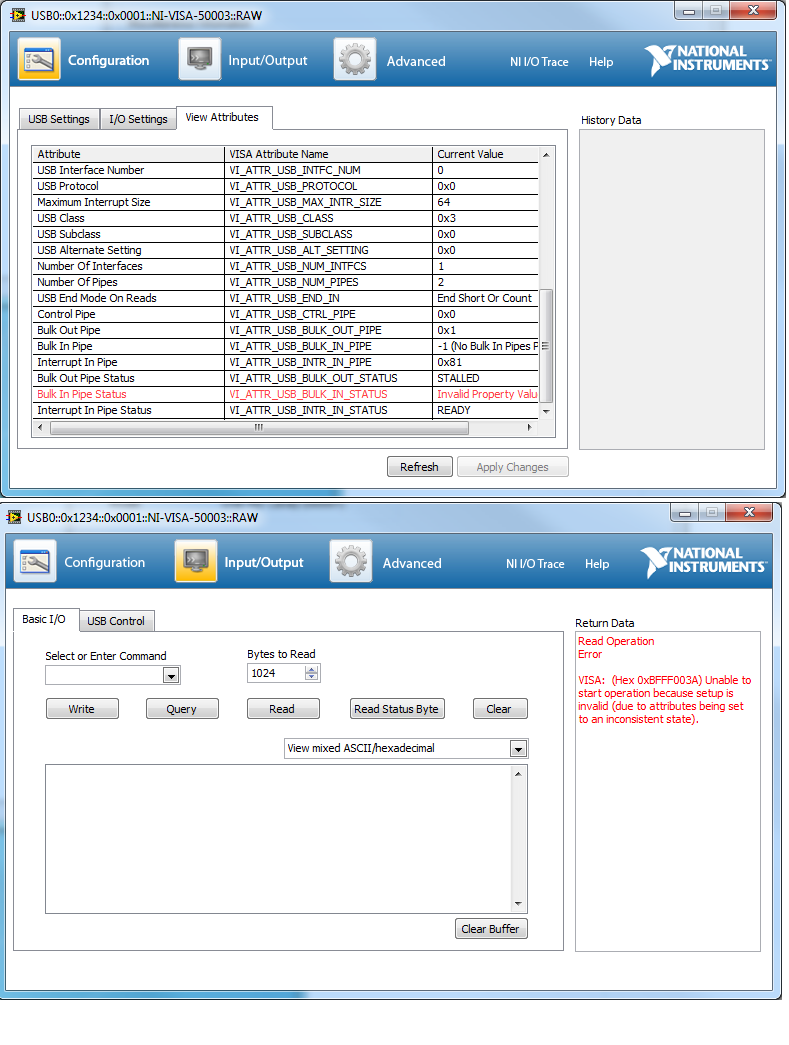Click Configuration icon in top window
Image resolution: width=789 pixels, height=1045 pixels.
pos(39,60)
